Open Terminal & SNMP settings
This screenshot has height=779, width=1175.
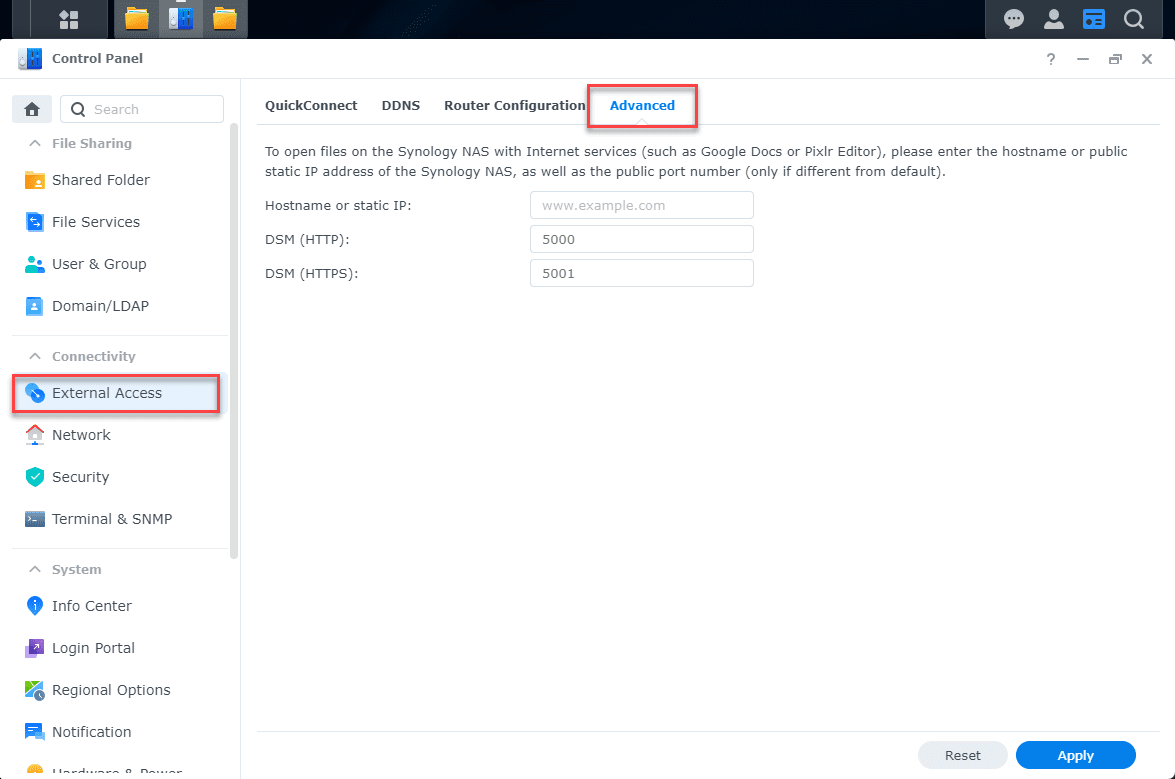coord(120,519)
